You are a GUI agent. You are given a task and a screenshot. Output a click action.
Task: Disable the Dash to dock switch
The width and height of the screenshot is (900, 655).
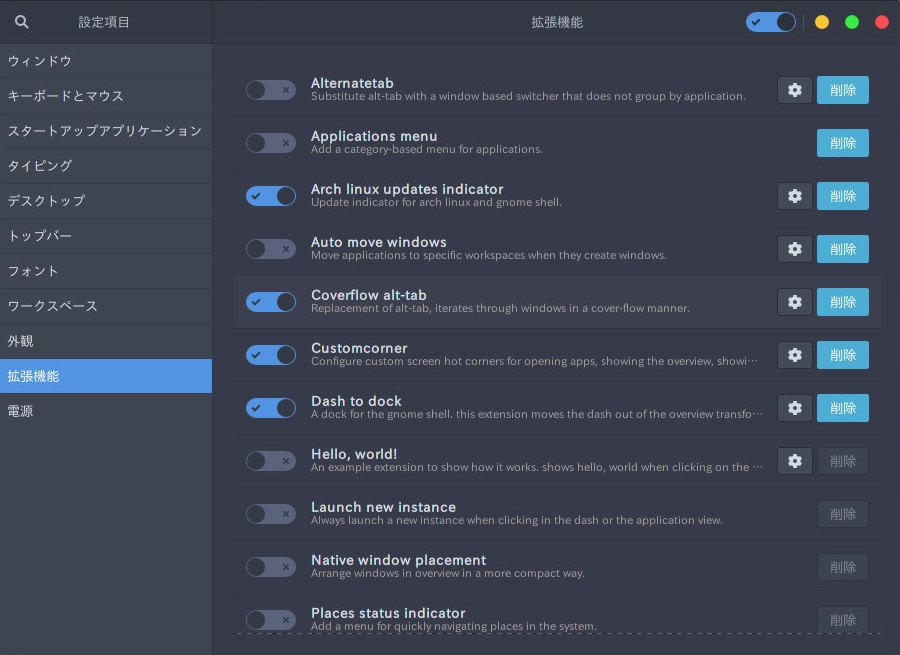(x=271, y=408)
